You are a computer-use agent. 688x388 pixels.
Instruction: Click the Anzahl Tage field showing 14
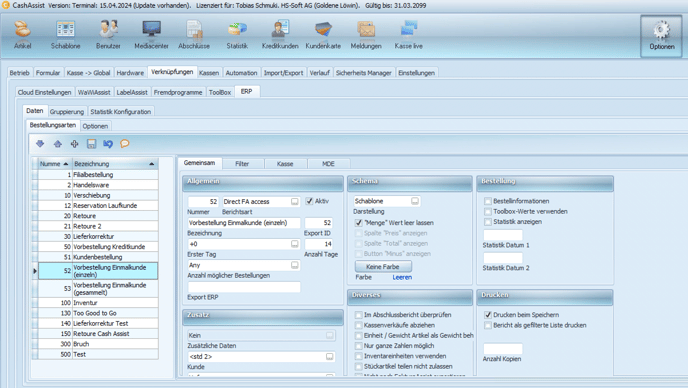[x=319, y=244]
